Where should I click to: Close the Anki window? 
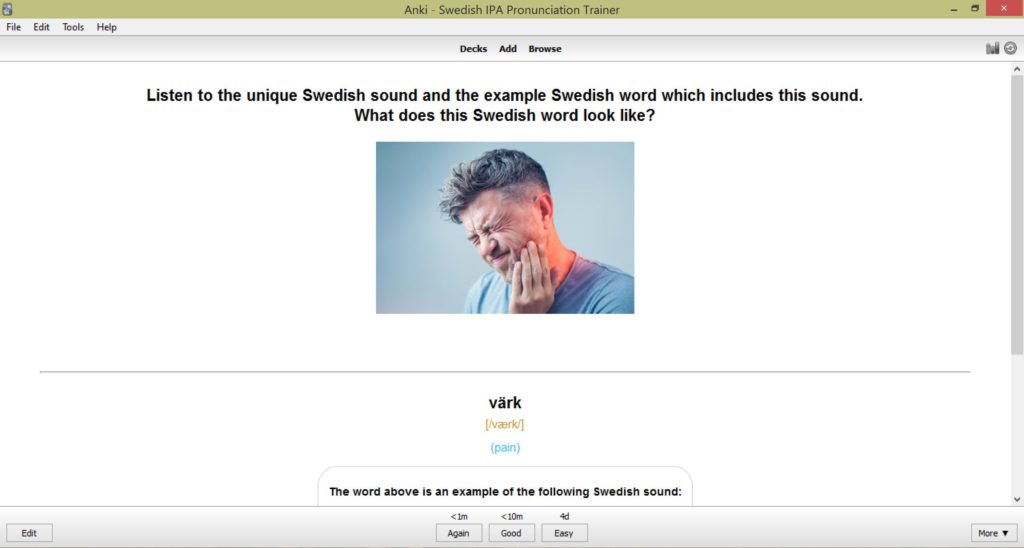point(1004,8)
